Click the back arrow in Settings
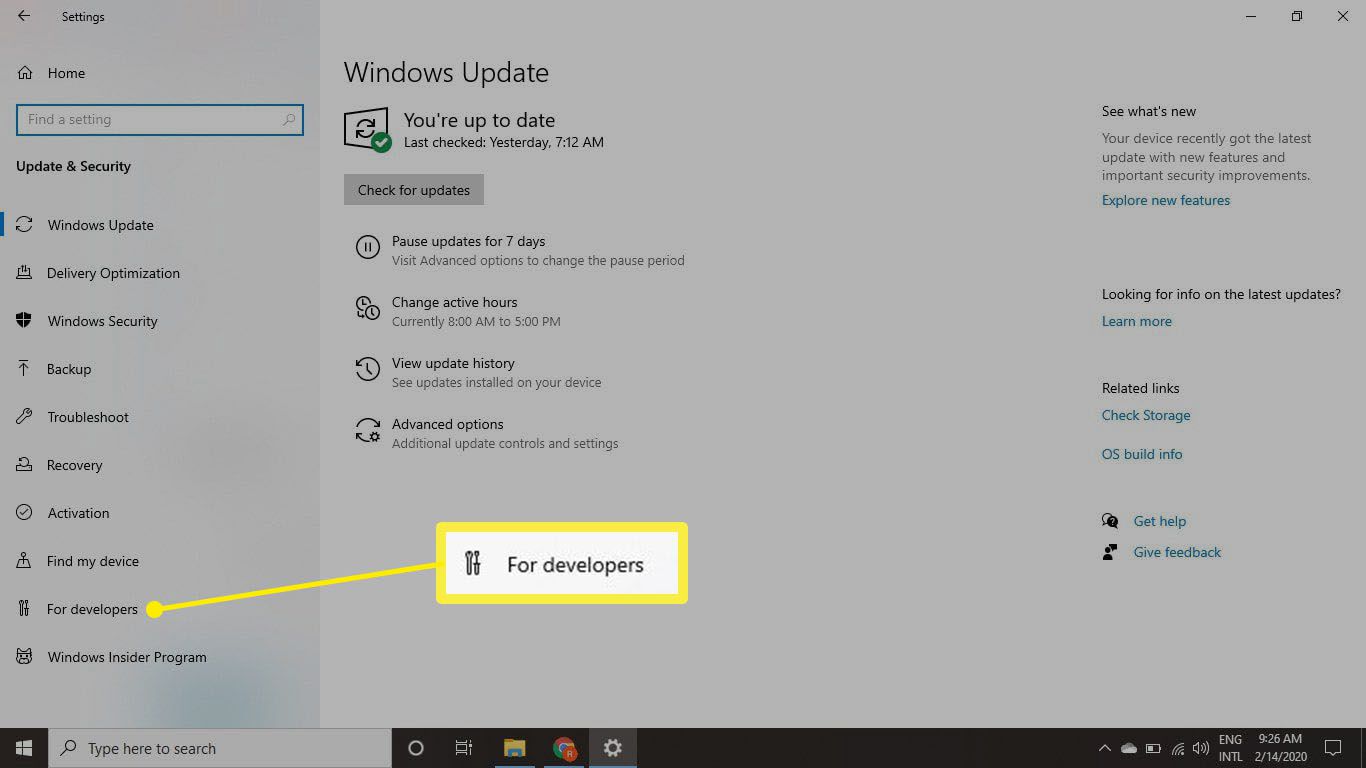Image resolution: width=1366 pixels, height=768 pixels. pyautogui.click(x=24, y=16)
